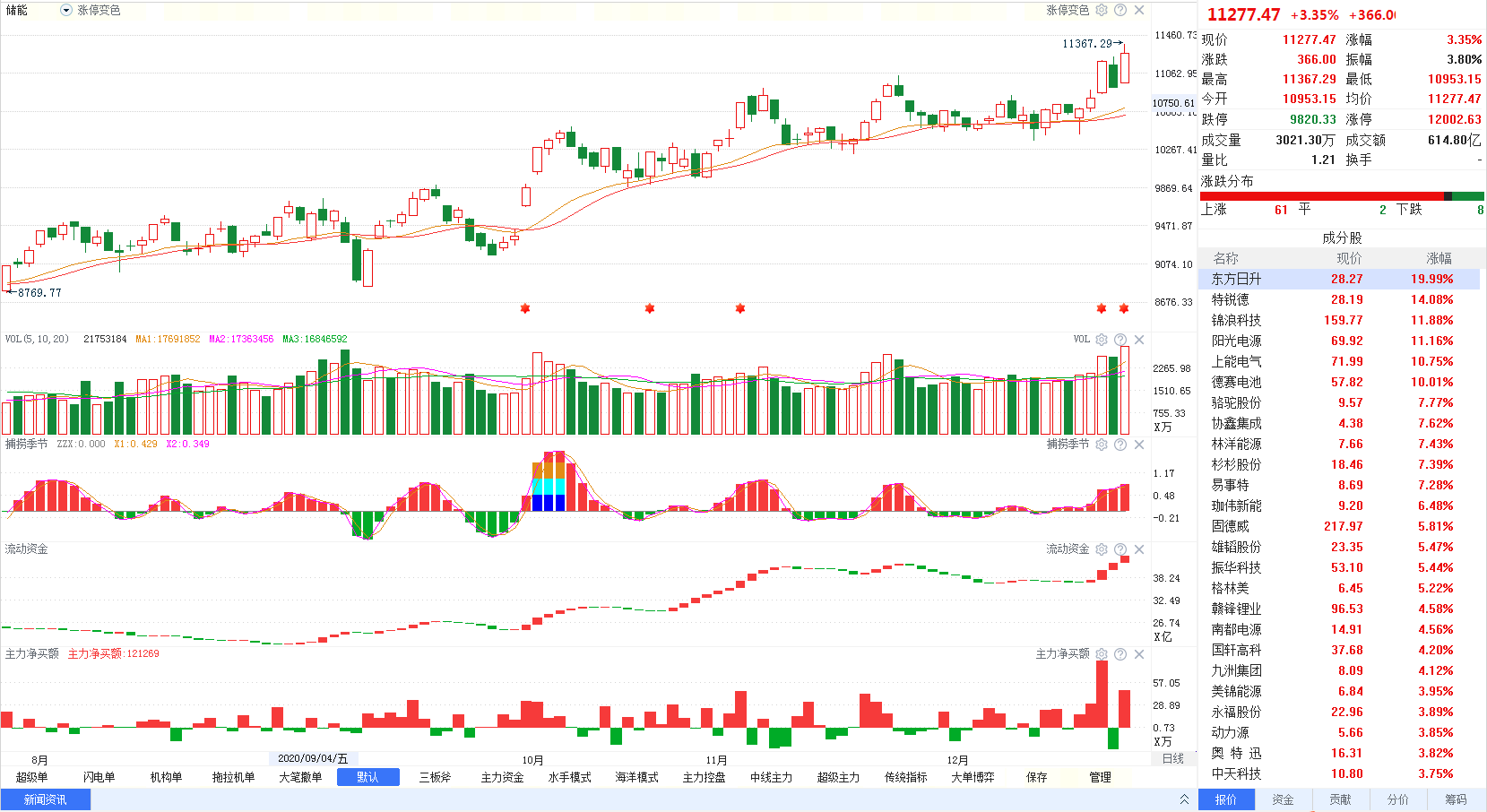This screenshot has height=812, width=1487.
Task: Close the 捕捞季节 indicator panel
Action: coord(1139,445)
